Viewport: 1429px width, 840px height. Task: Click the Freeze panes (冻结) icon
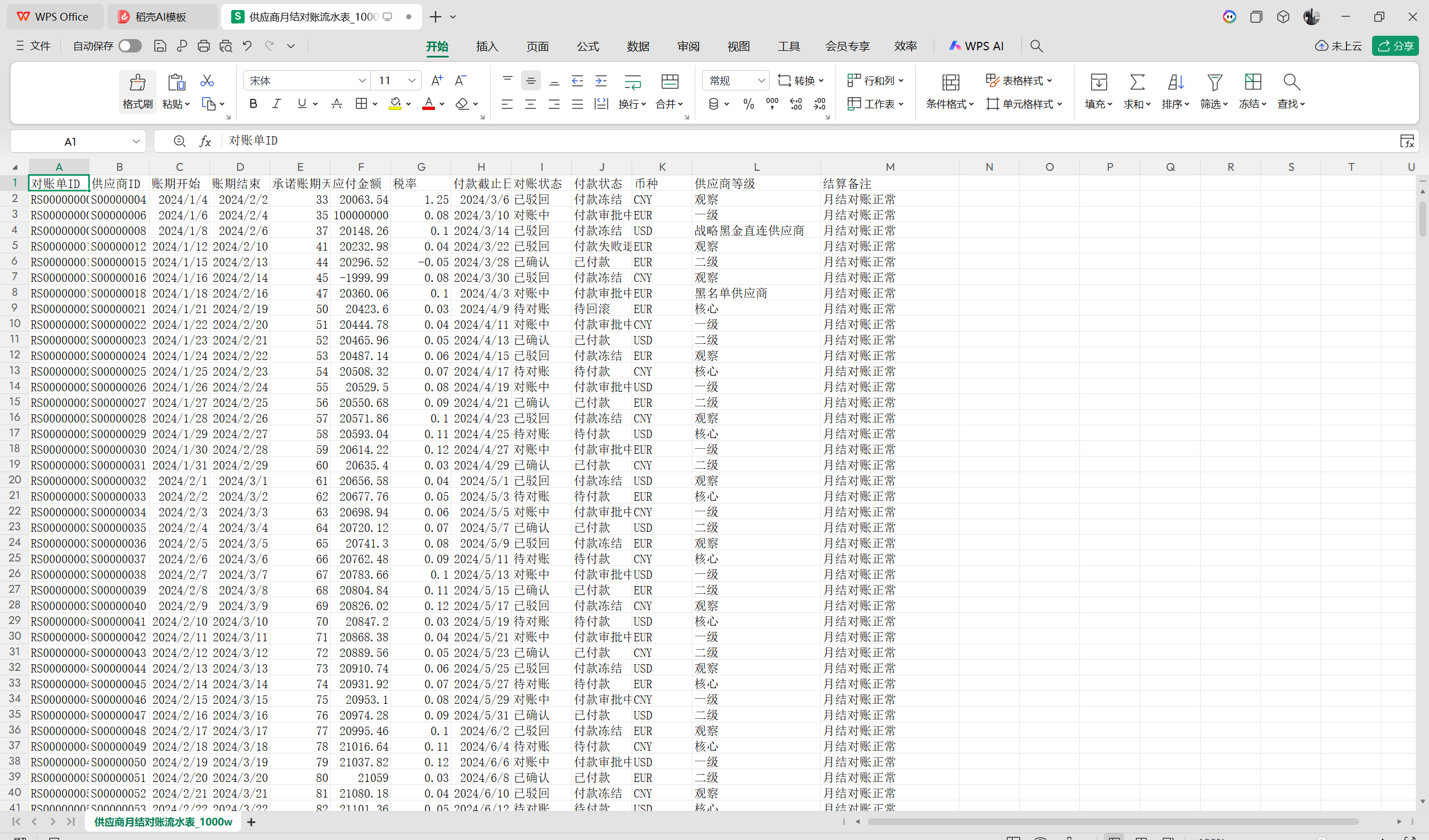pos(1252,83)
